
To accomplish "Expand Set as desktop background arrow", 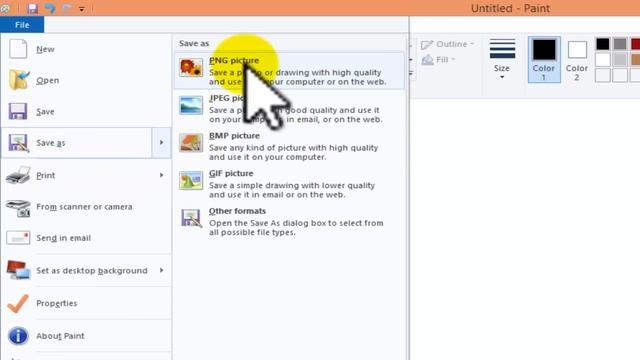I will 162,270.
